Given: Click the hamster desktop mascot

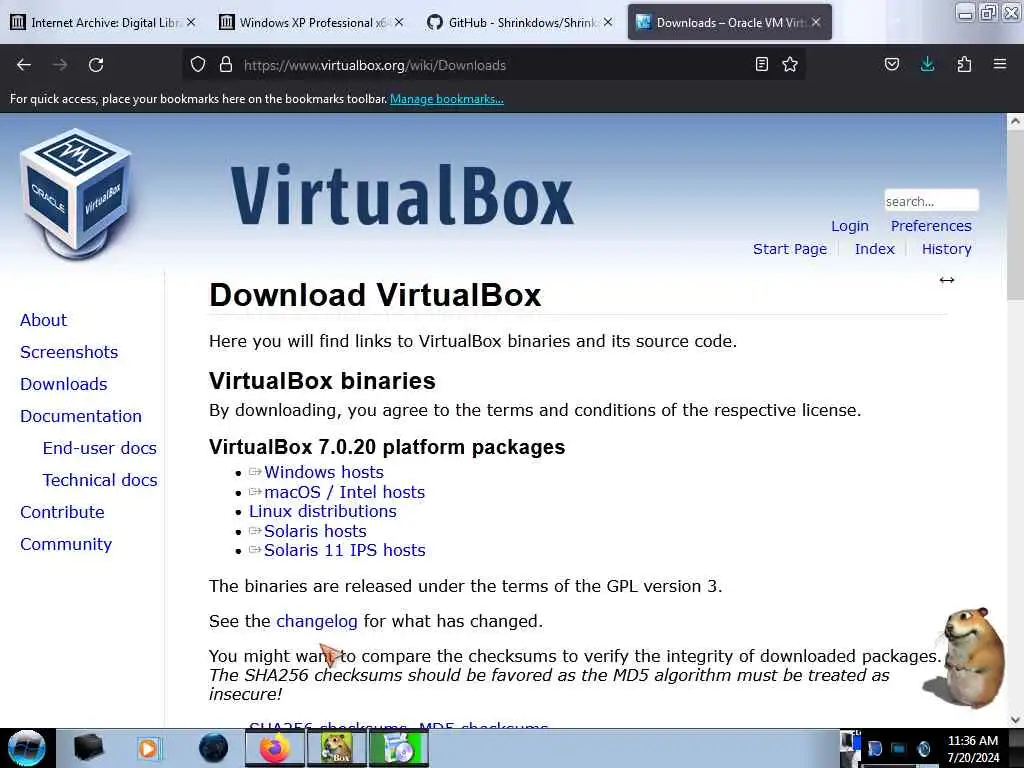Looking at the screenshot, I should (965, 658).
